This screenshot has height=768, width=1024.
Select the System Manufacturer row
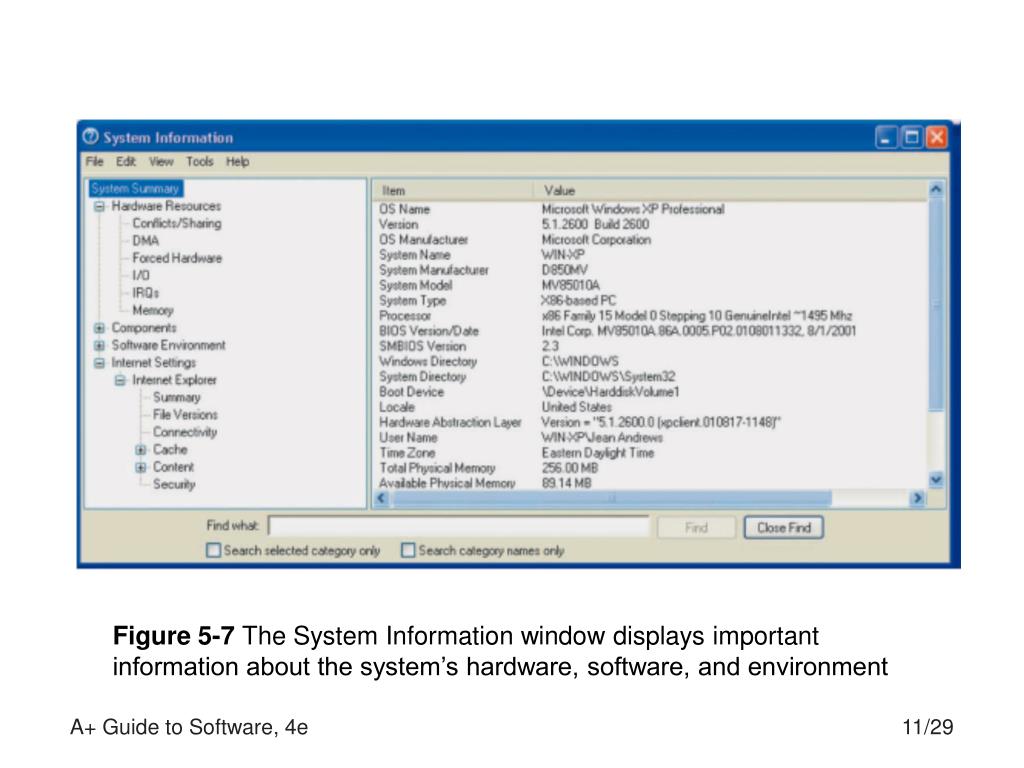(650, 270)
